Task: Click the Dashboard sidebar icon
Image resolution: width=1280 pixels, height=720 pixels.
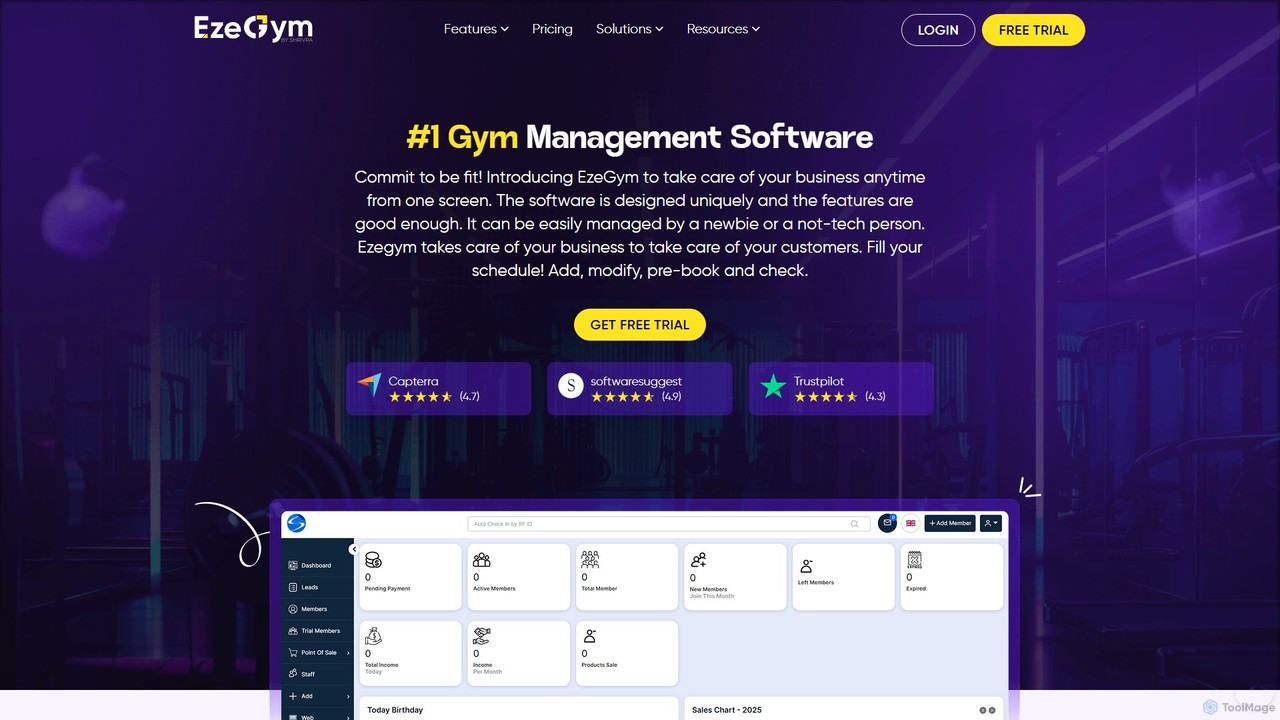Action: tap(293, 565)
